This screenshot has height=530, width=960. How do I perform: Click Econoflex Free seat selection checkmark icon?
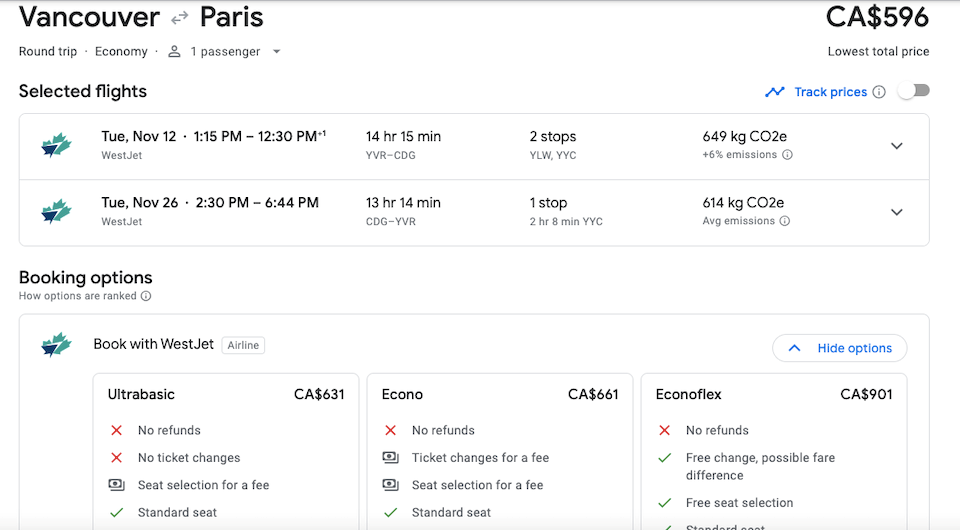point(664,503)
